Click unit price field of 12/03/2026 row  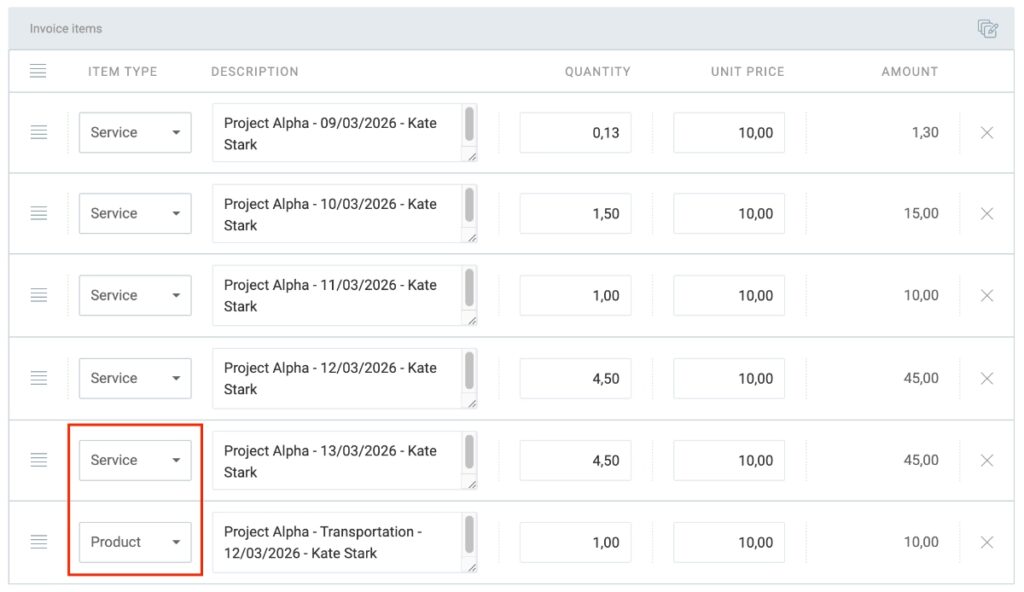(x=728, y=379)
